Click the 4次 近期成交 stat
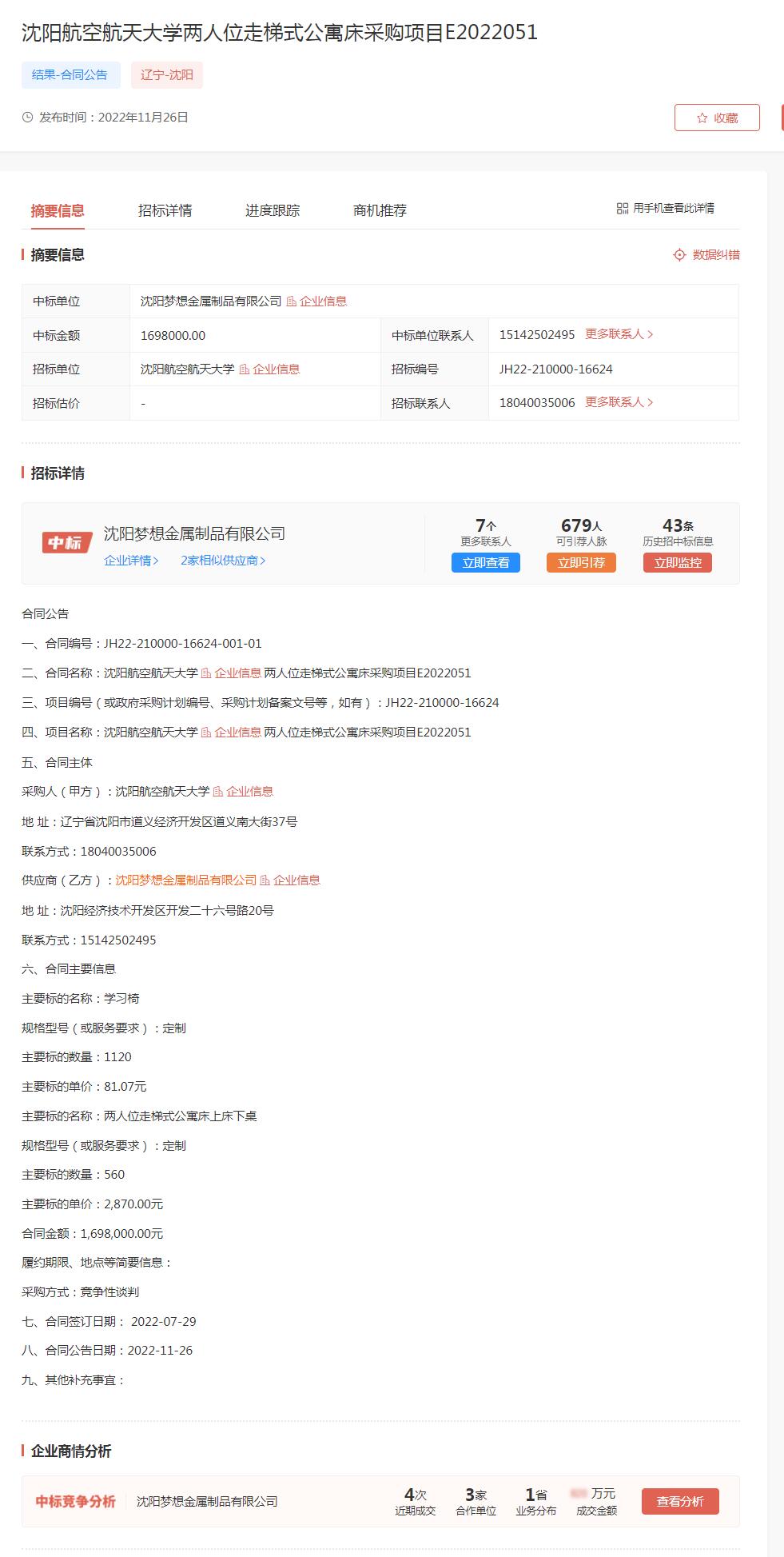 pyautogui.click(x=416, y=1502)
